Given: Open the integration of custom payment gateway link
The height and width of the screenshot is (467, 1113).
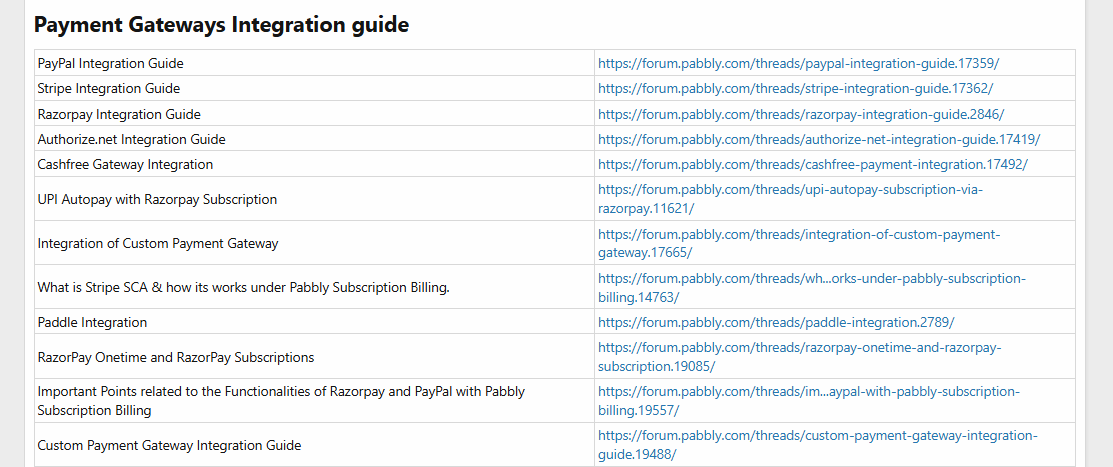Looking at the screenshot, I should pyautogui.click(x=799, y=243).
